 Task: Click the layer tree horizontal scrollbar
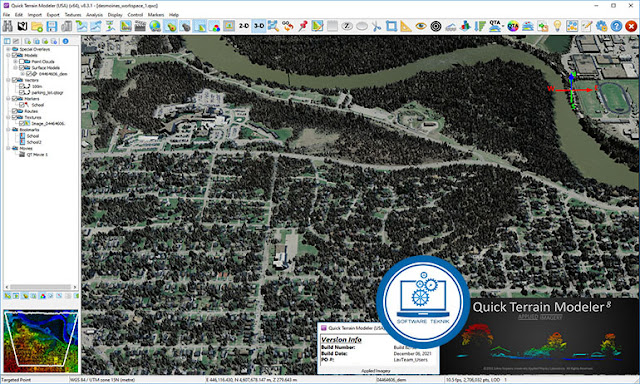[x=41, y=287]
